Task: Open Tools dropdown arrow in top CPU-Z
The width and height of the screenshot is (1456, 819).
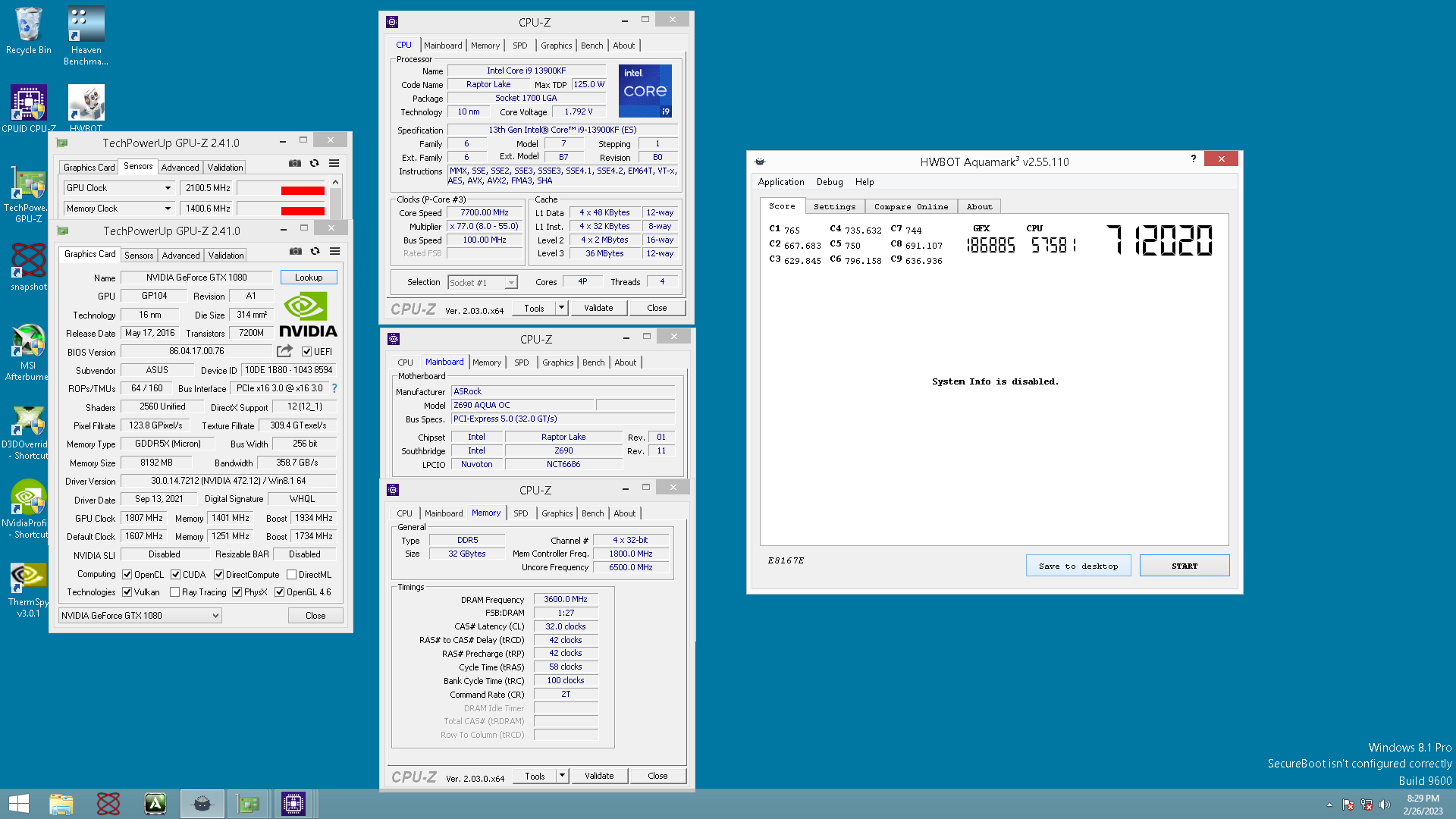Action: pos(562,308)
